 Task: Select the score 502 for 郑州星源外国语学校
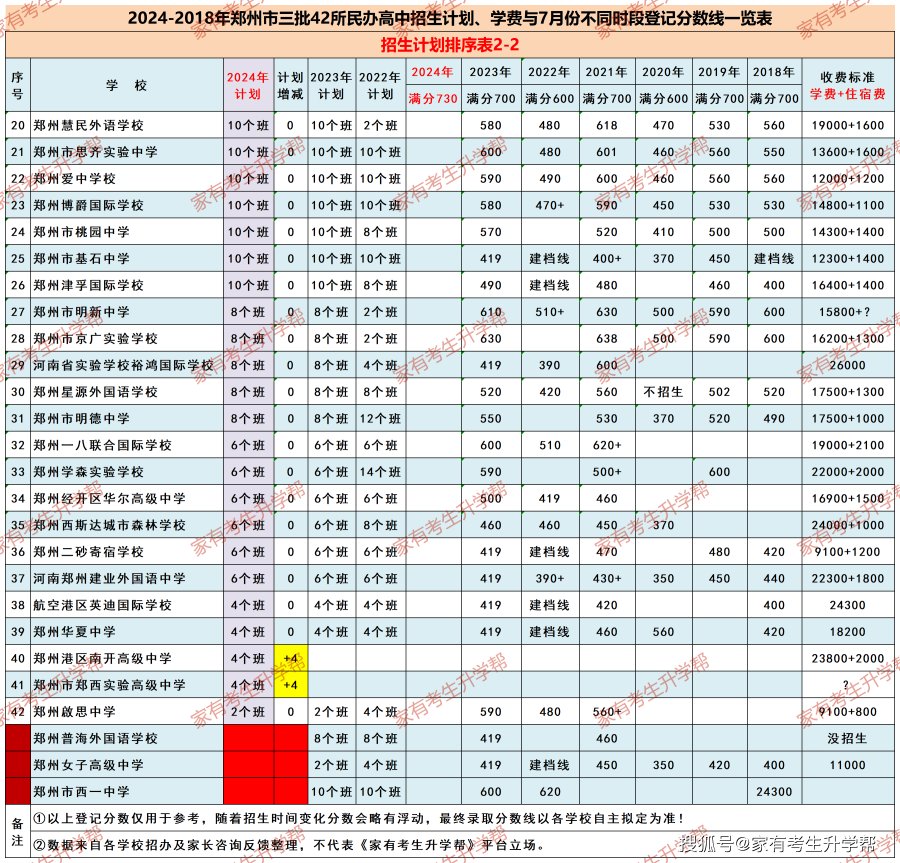click(719, 392)
